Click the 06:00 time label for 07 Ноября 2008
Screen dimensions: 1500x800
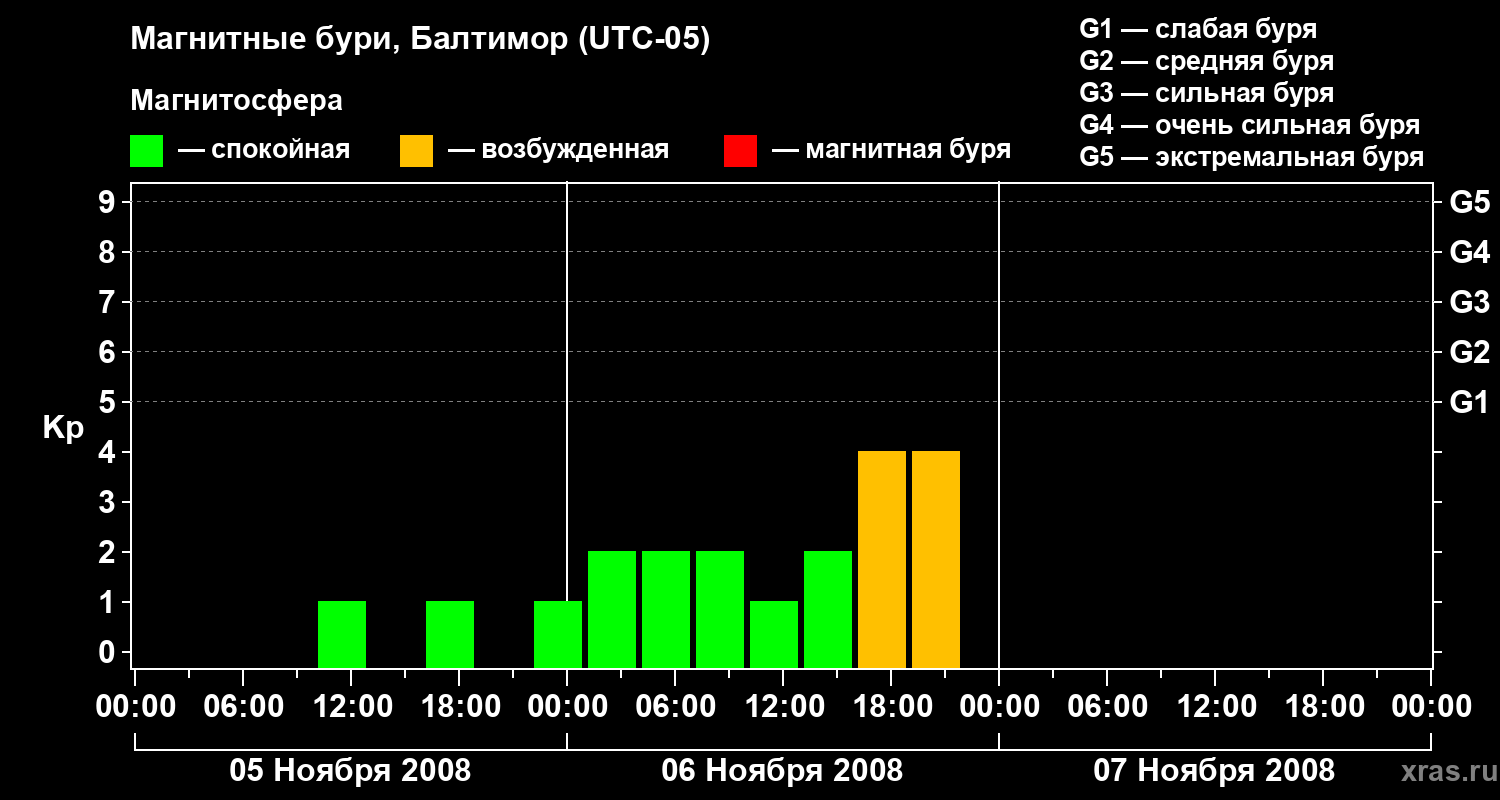tap(1108, 706)
